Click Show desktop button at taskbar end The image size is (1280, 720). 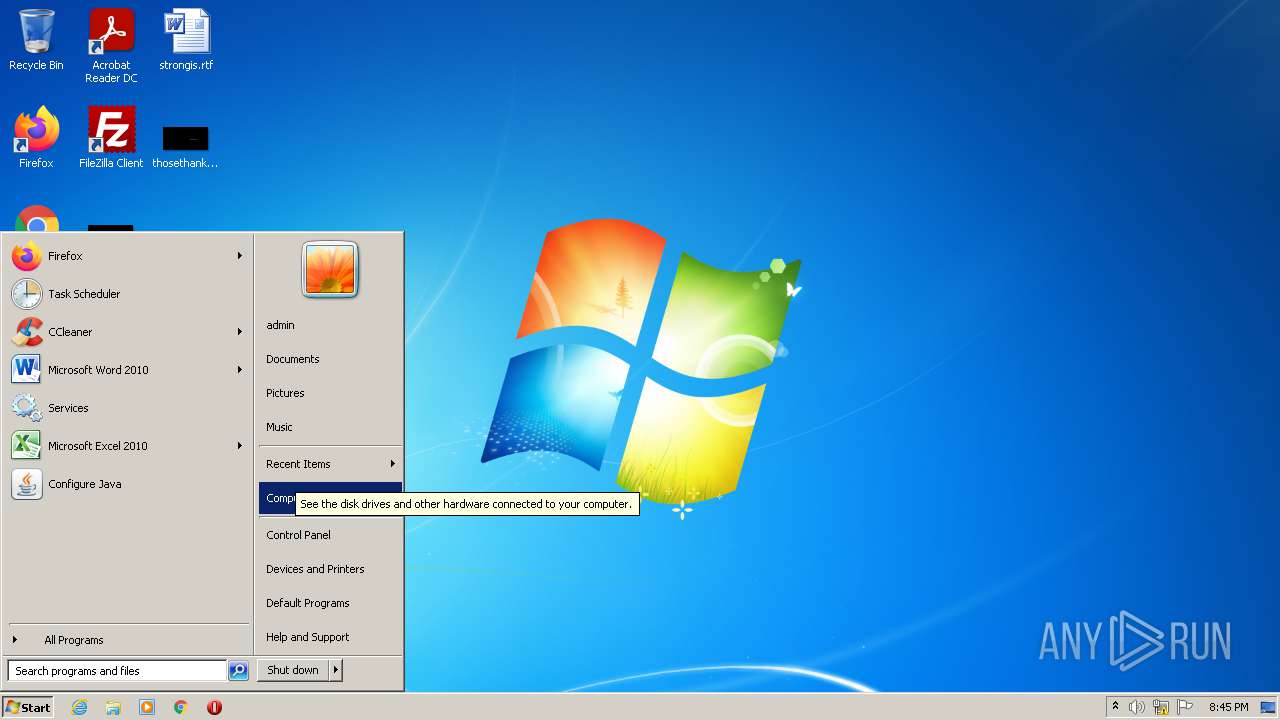coord(1268,707)
